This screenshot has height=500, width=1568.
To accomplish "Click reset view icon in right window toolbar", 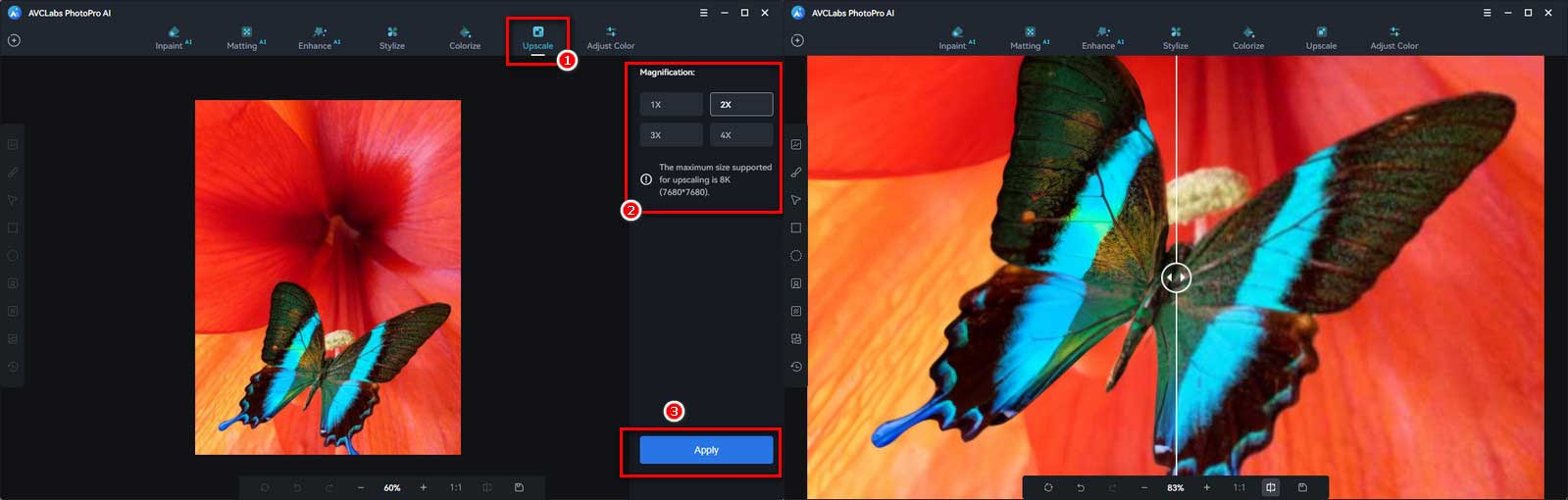I will 1048,487.
